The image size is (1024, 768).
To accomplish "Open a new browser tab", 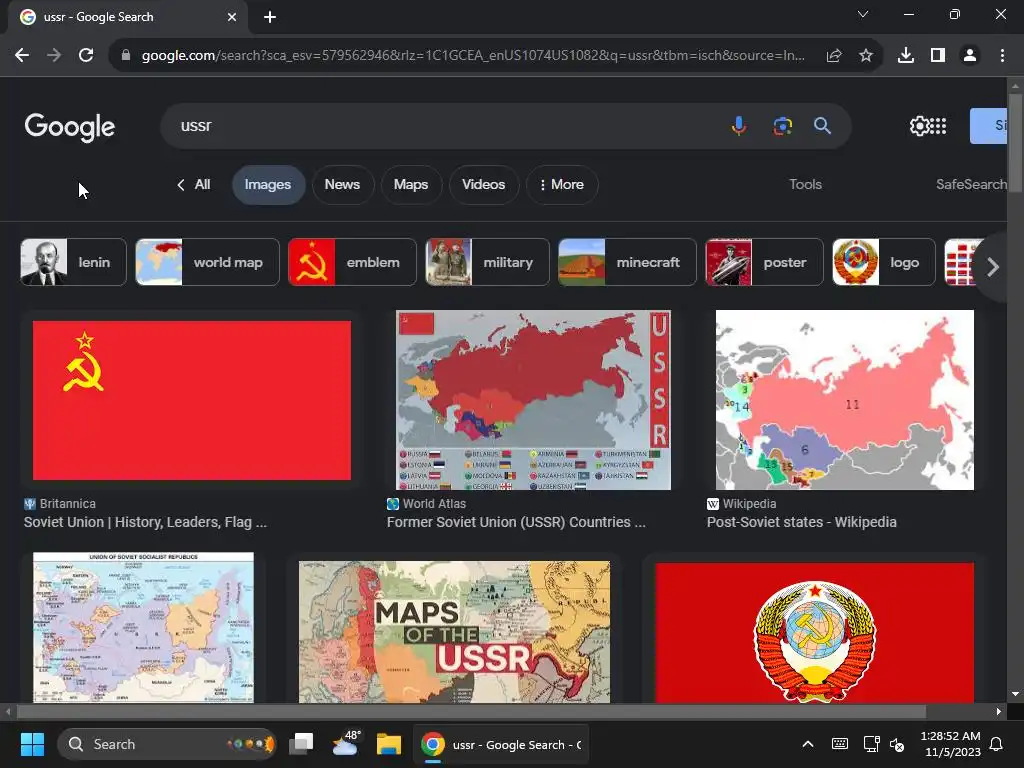I will point(270,17).
